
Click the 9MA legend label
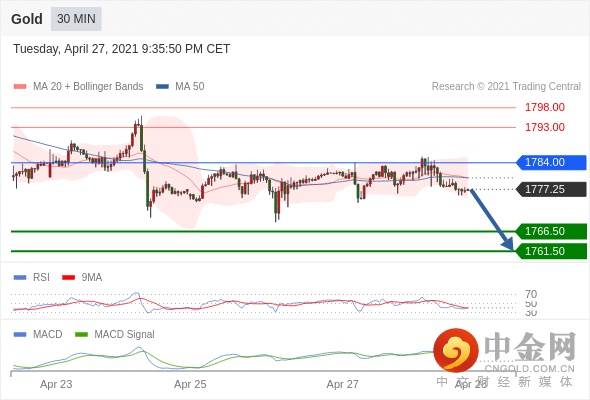point(92,278)
